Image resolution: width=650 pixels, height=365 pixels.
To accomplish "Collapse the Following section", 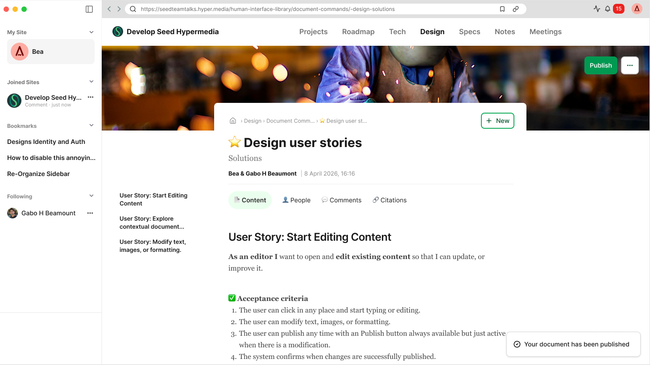I will coord(91,196).
